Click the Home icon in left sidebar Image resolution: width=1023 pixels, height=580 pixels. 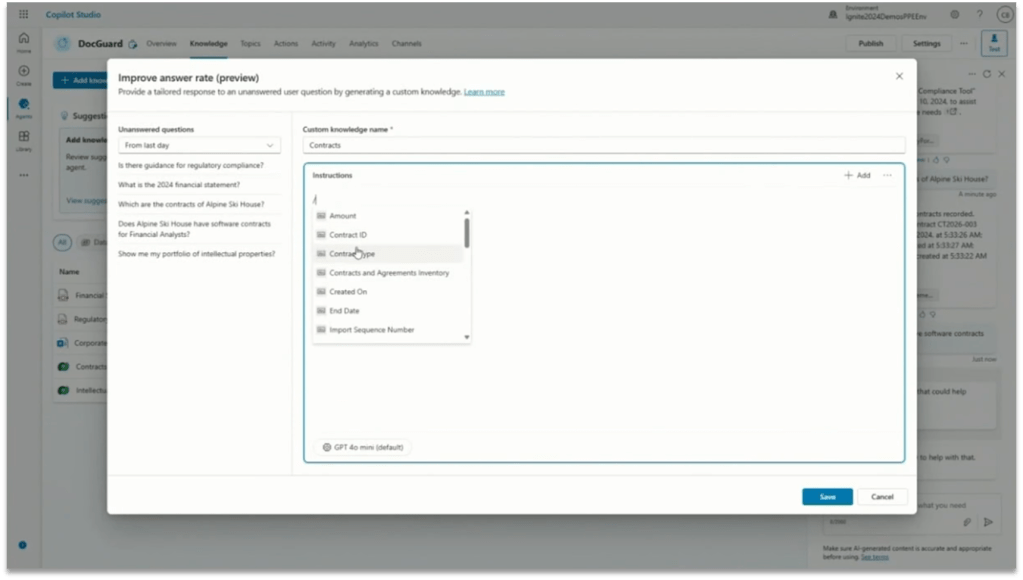click(x=24, y=40)
